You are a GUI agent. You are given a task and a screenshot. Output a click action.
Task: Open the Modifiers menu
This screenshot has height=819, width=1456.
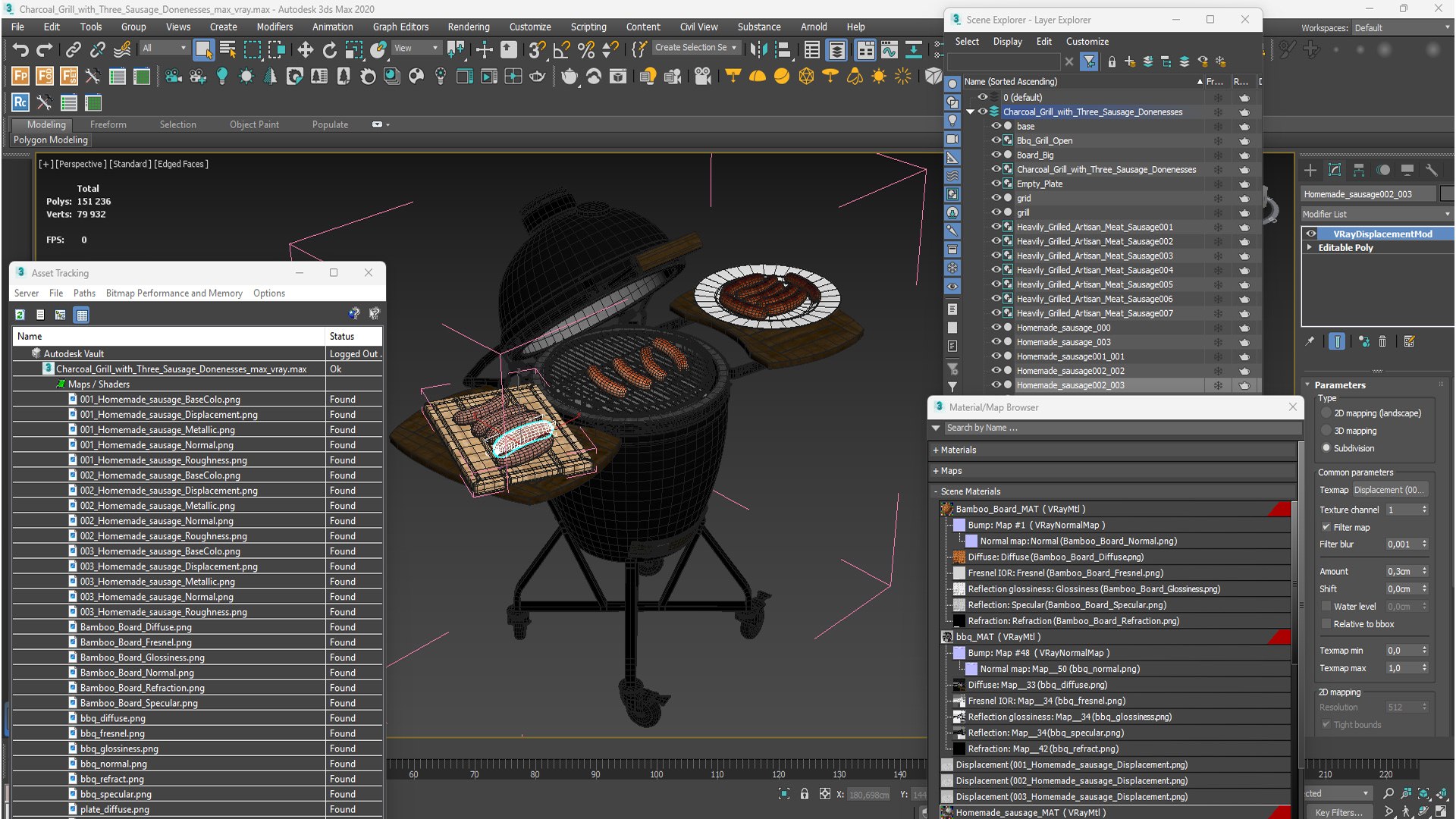click(275, 27)
